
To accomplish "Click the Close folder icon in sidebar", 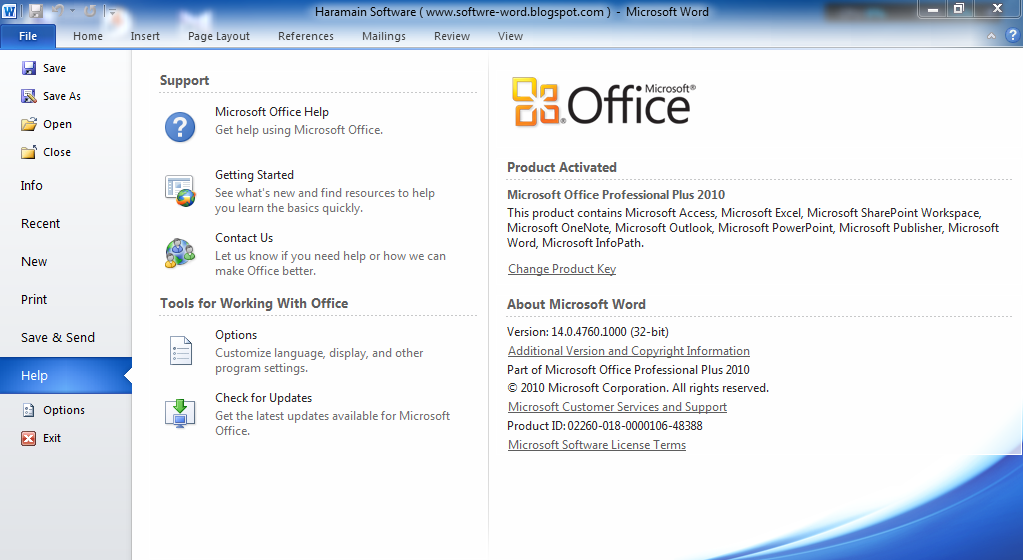I will 29,152.
